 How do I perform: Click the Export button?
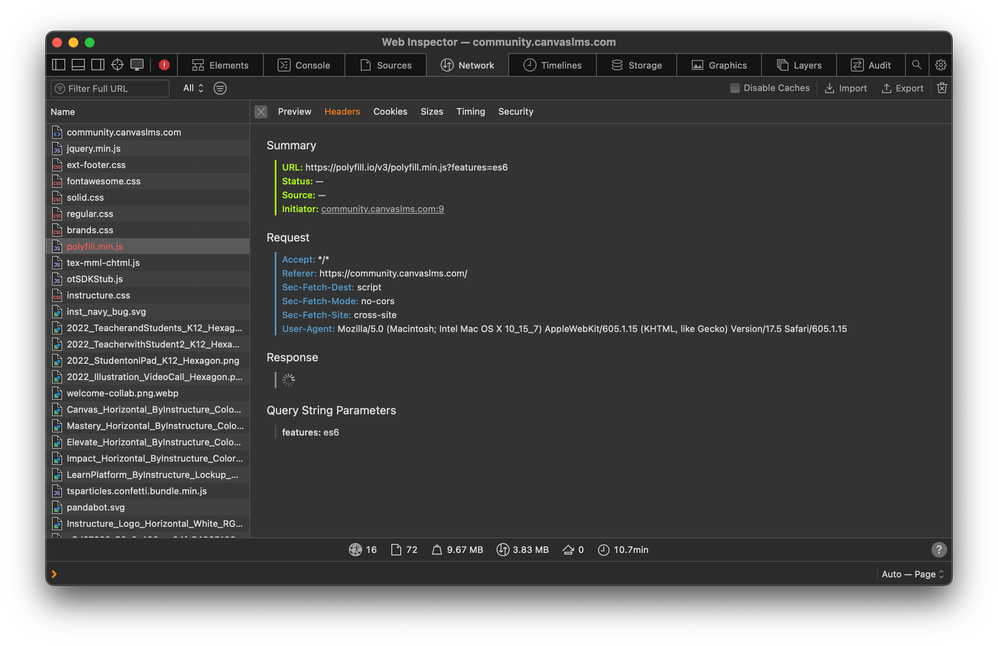(x=902, y=88)
